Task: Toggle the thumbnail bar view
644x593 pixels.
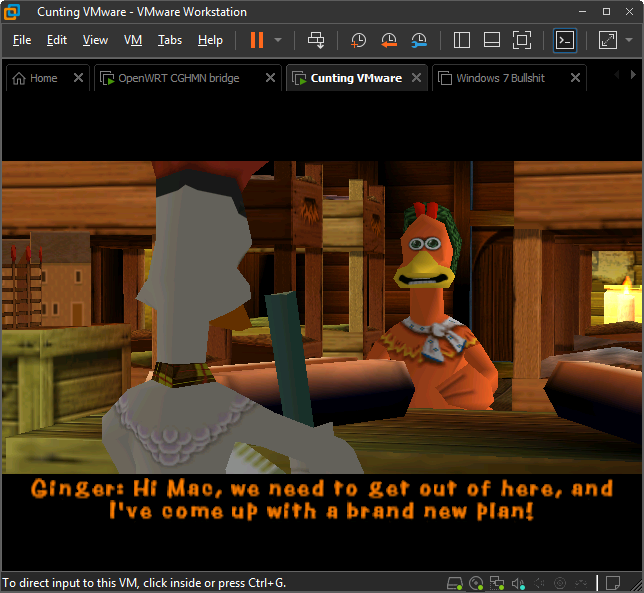Action: click(x=492, y=40)
